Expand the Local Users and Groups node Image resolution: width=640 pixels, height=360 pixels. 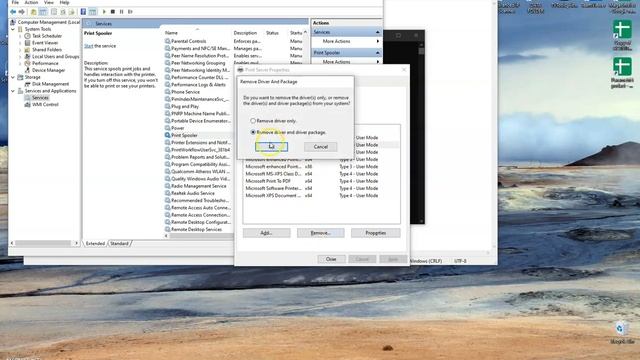(x=20, y=56)
